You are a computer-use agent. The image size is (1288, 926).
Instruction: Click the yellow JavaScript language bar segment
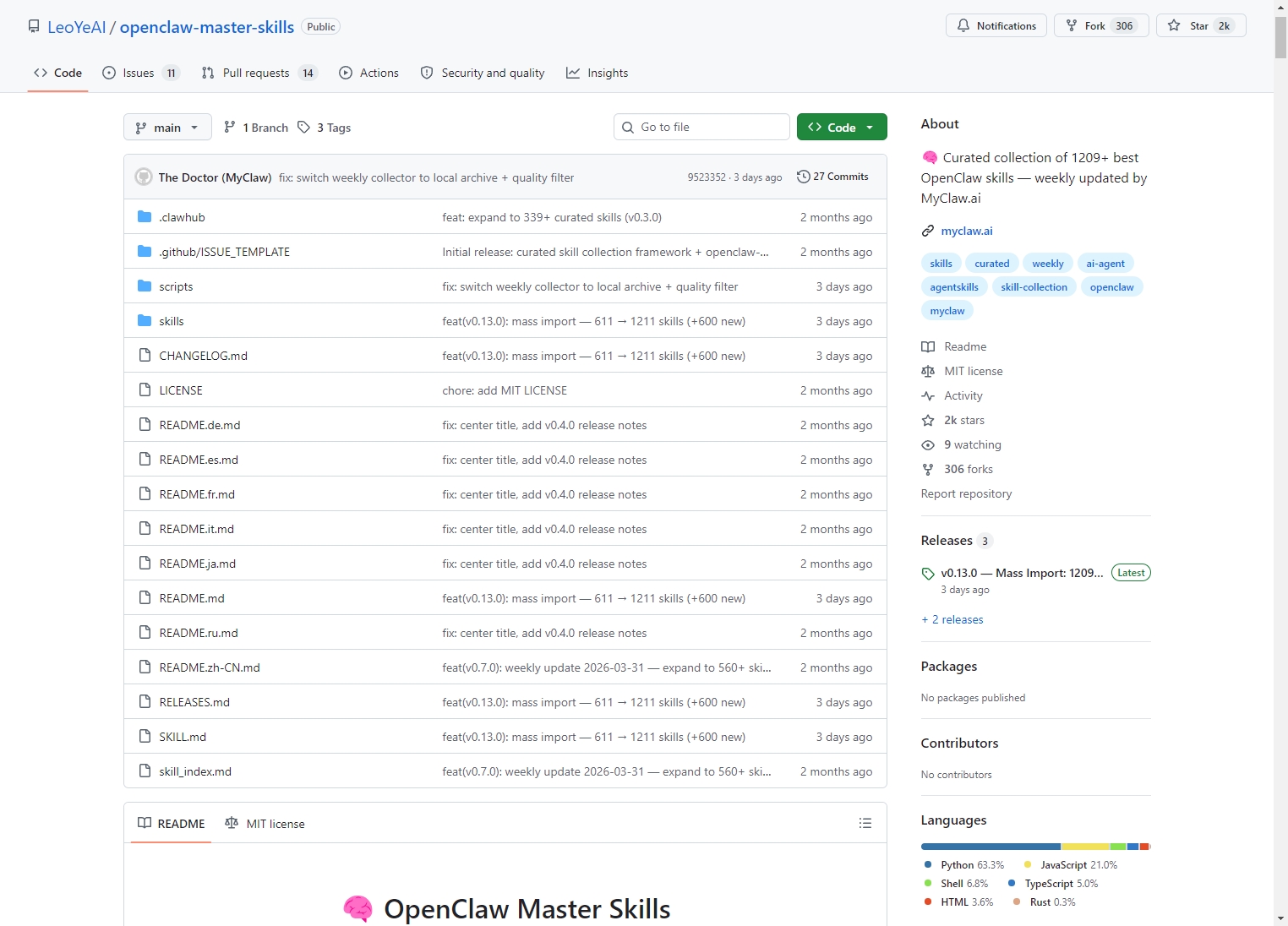[x=1085, y=847]
